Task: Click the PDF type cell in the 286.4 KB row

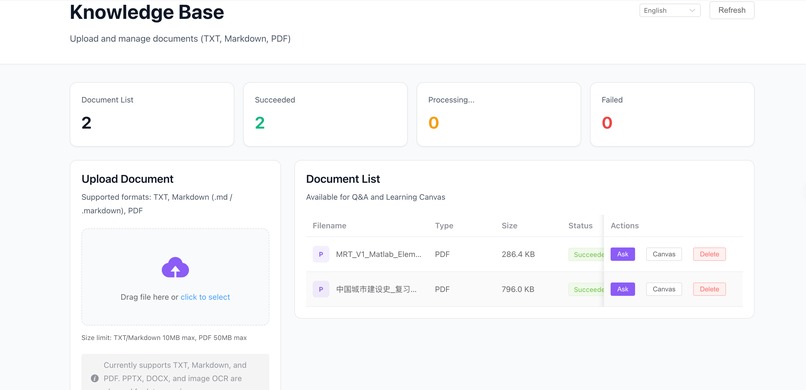Action: coord(442,254)
